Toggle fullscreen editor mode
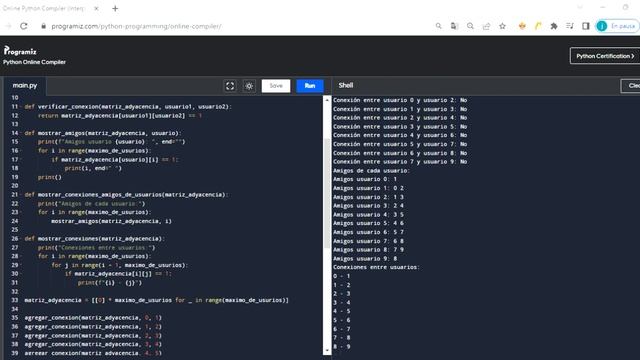Image resolution: width=640 pixels, height=360 pixels. [x=230, y=86]
